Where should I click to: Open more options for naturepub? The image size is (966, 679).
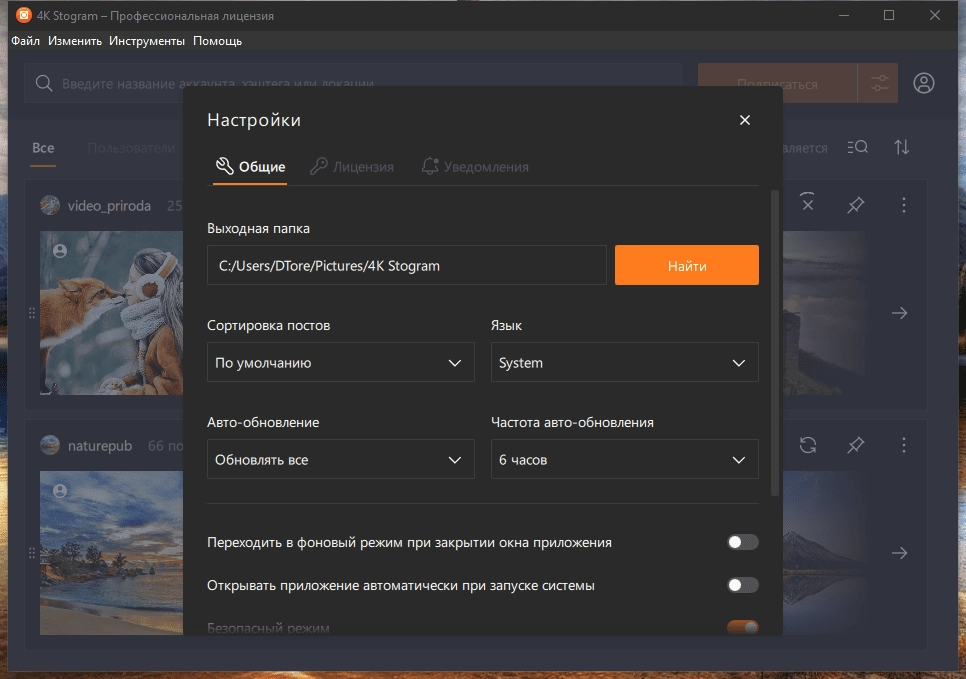904,445
